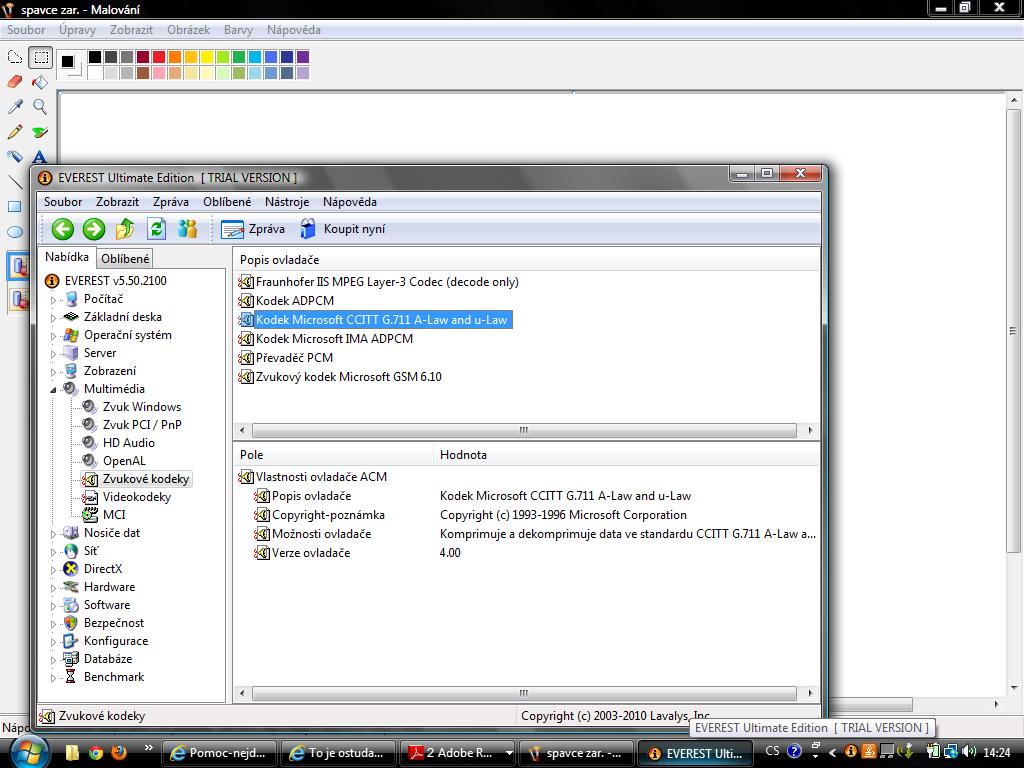This screenshot has height=768, width=1024.
Task: Click the Hodnota column header
Action: tap(626, 455)
